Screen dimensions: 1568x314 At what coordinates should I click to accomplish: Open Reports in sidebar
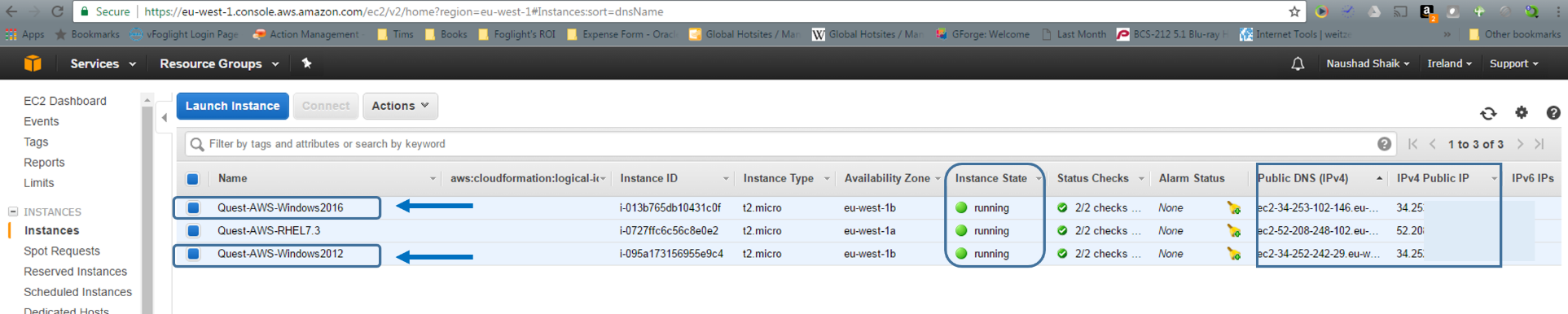(44, 163)
